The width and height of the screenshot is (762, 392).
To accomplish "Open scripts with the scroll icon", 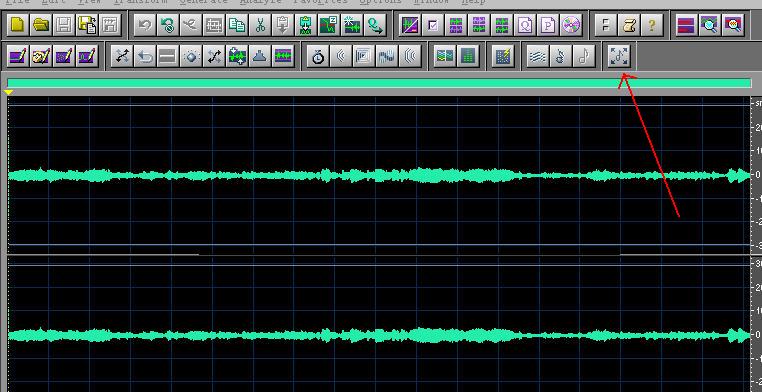I will (x=628, y=25).
